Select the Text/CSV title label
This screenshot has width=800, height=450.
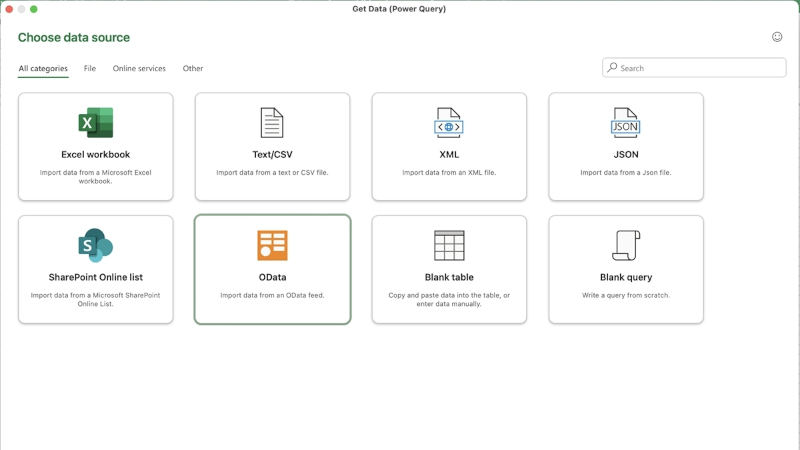tap(272, 155)
